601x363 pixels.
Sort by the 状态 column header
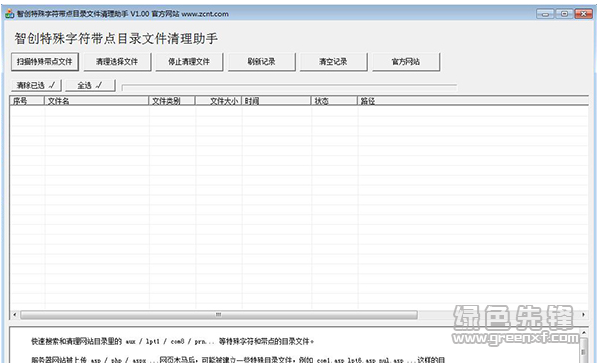[334, 101]
